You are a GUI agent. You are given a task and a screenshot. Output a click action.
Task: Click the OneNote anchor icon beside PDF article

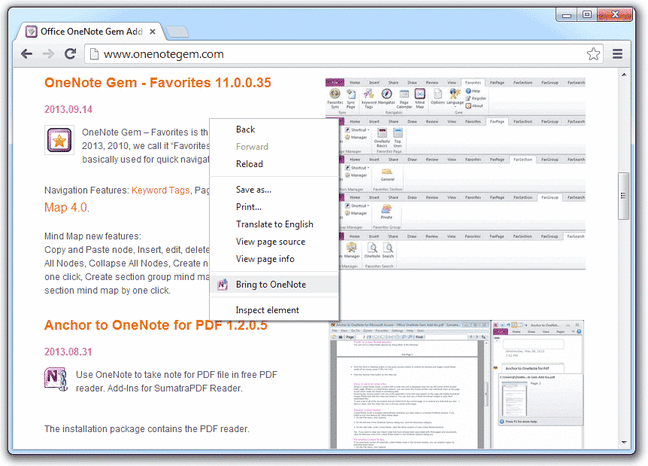click(55, 379)
